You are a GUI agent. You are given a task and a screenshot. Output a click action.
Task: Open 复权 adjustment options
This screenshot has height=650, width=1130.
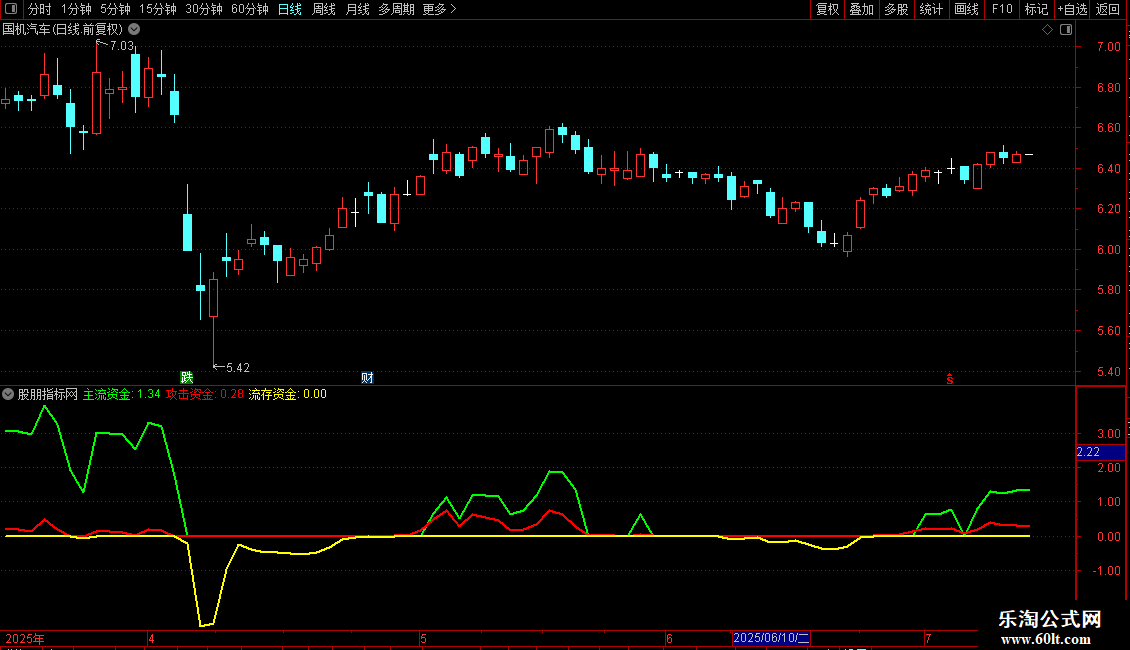pos(827,9)
